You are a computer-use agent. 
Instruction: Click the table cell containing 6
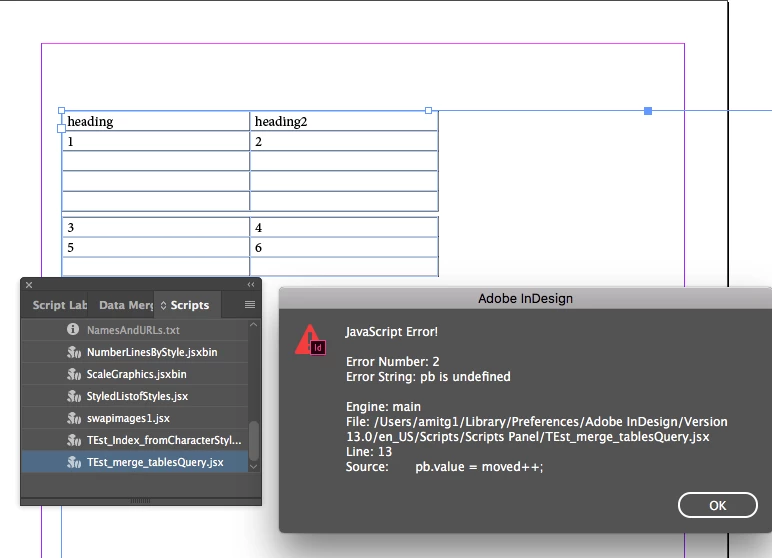pyautogui.click(x=344, y=247)
